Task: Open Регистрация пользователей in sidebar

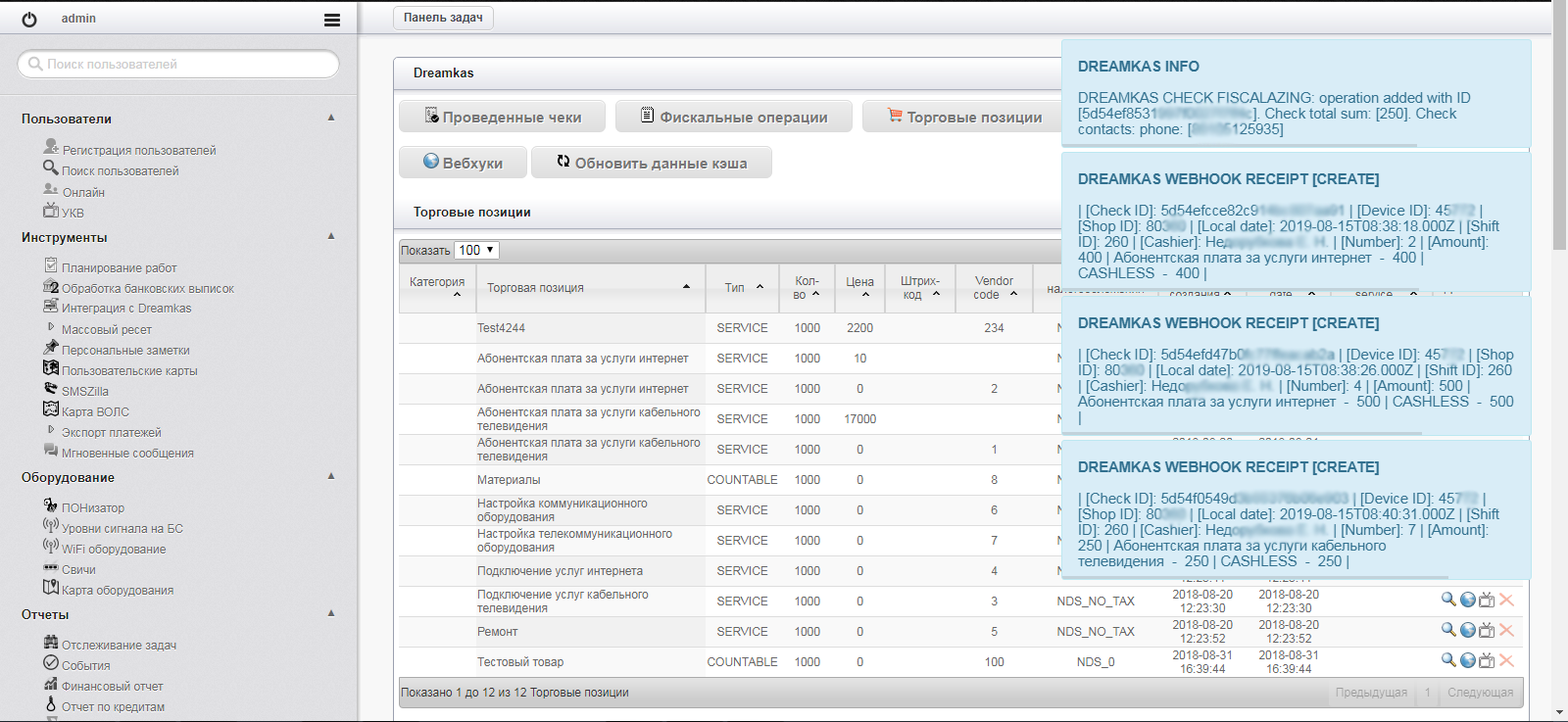Action: pyautogui.click(x=138, y=150)
